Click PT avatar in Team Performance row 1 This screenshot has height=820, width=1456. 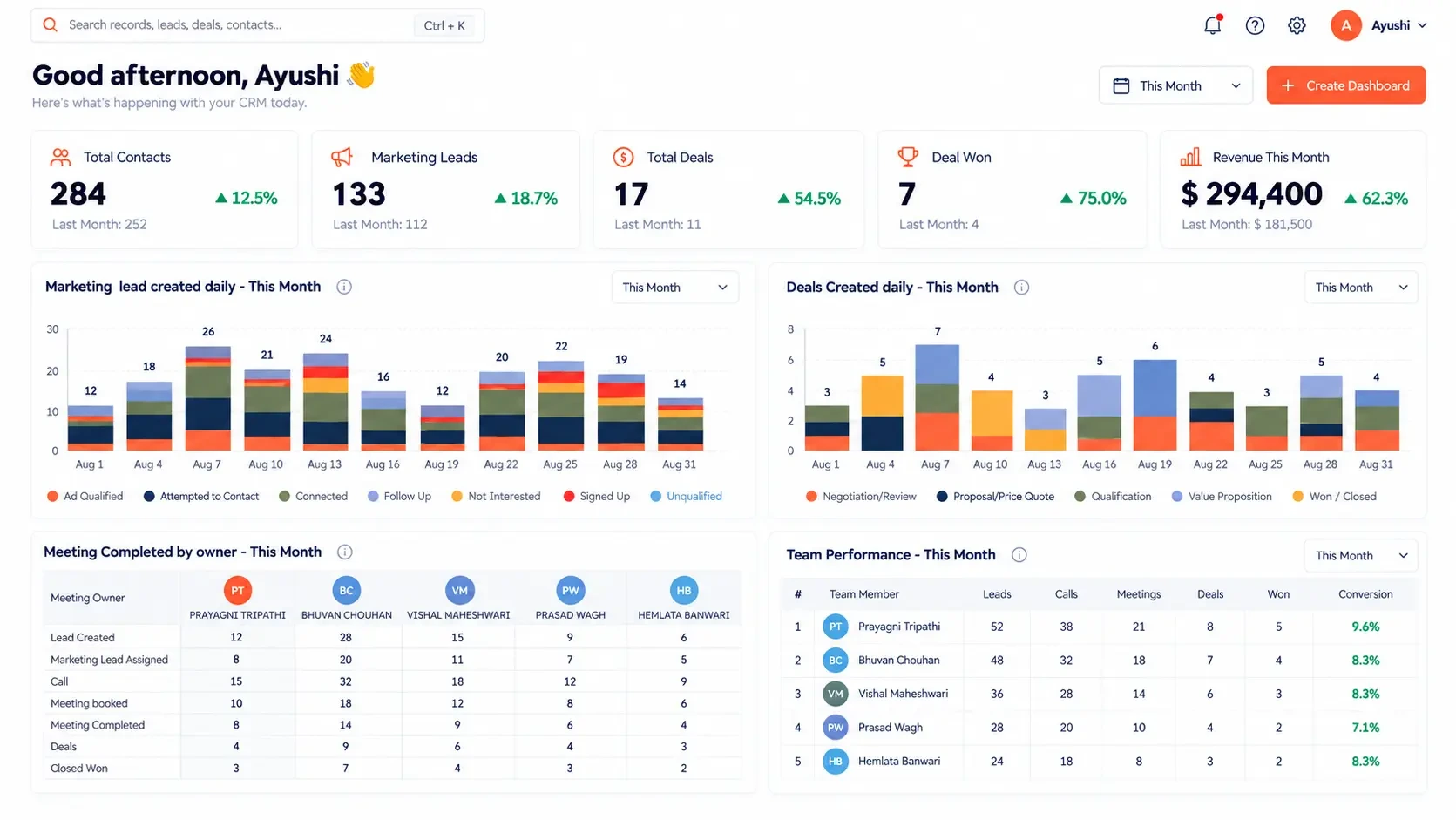click(836, 627)
